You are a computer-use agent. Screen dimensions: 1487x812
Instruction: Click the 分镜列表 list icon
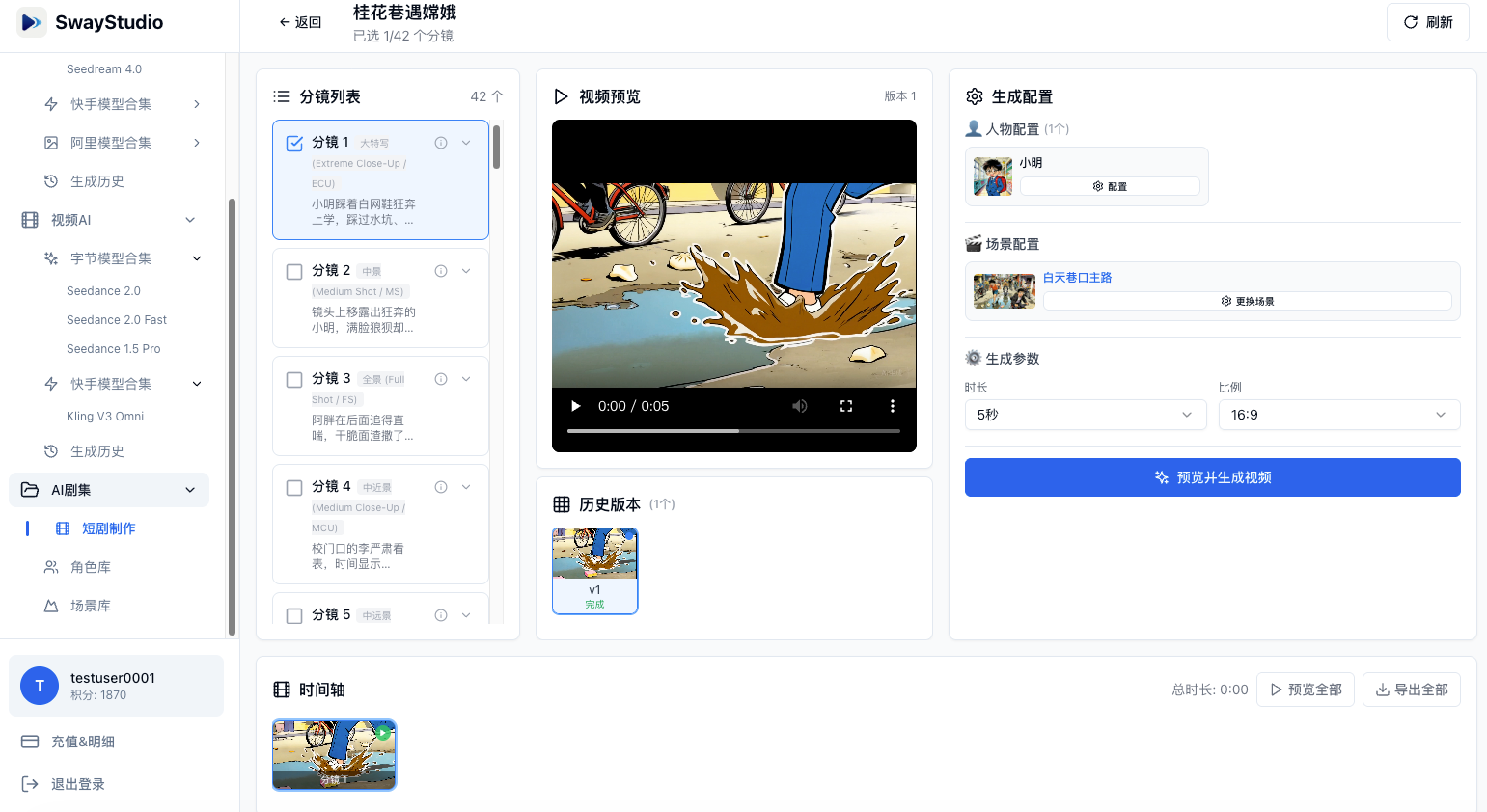(282, 96)
